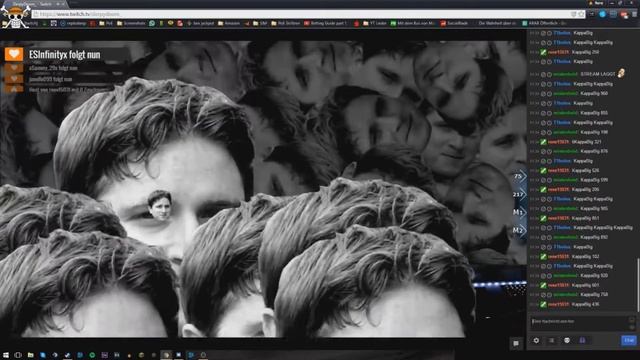The width and height of the screenshot is (640, 360).
Task: Click the purple Bits icon below chat
Action: [x=582, y=340]
